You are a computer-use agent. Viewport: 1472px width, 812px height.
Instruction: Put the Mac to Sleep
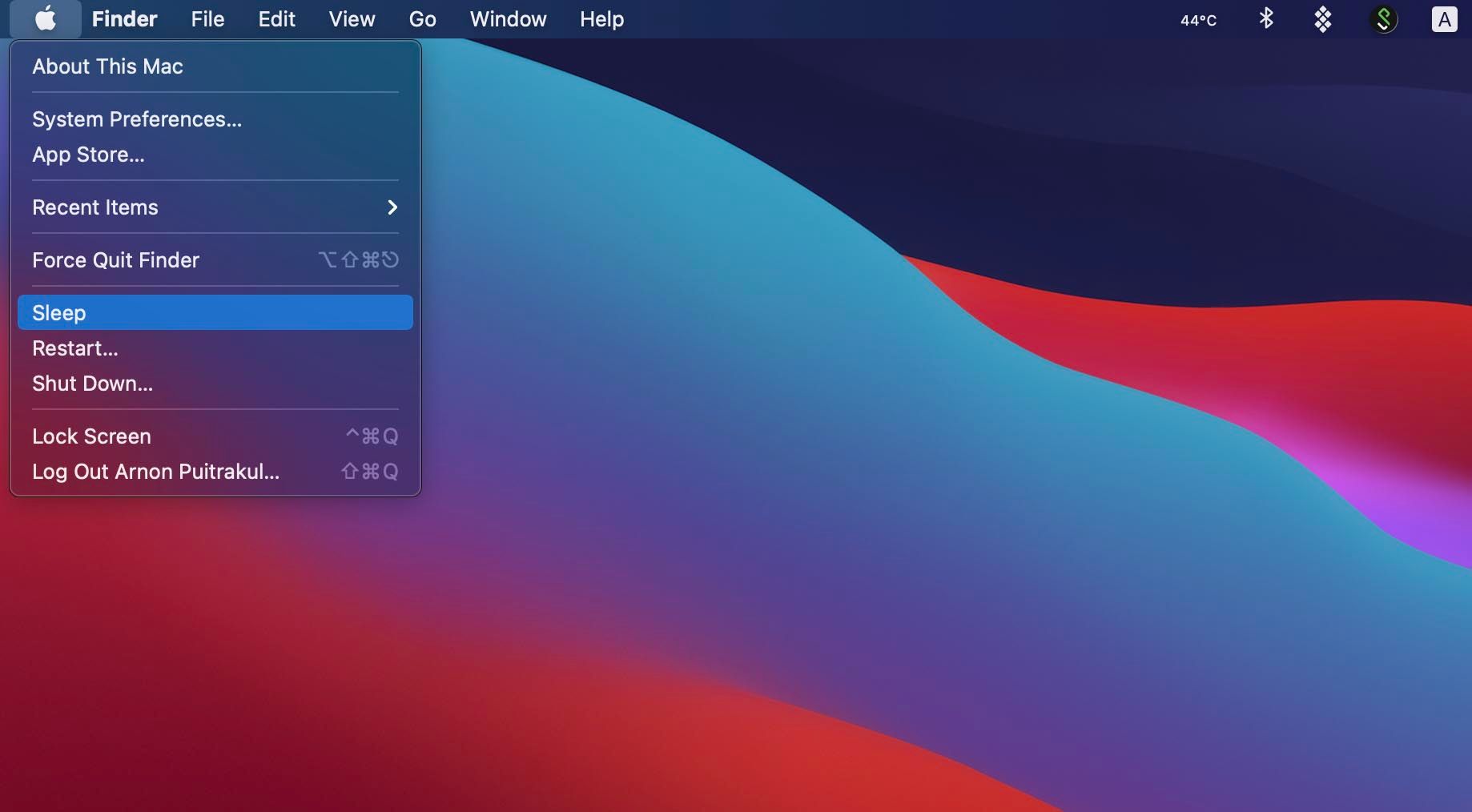coord(215,312)
